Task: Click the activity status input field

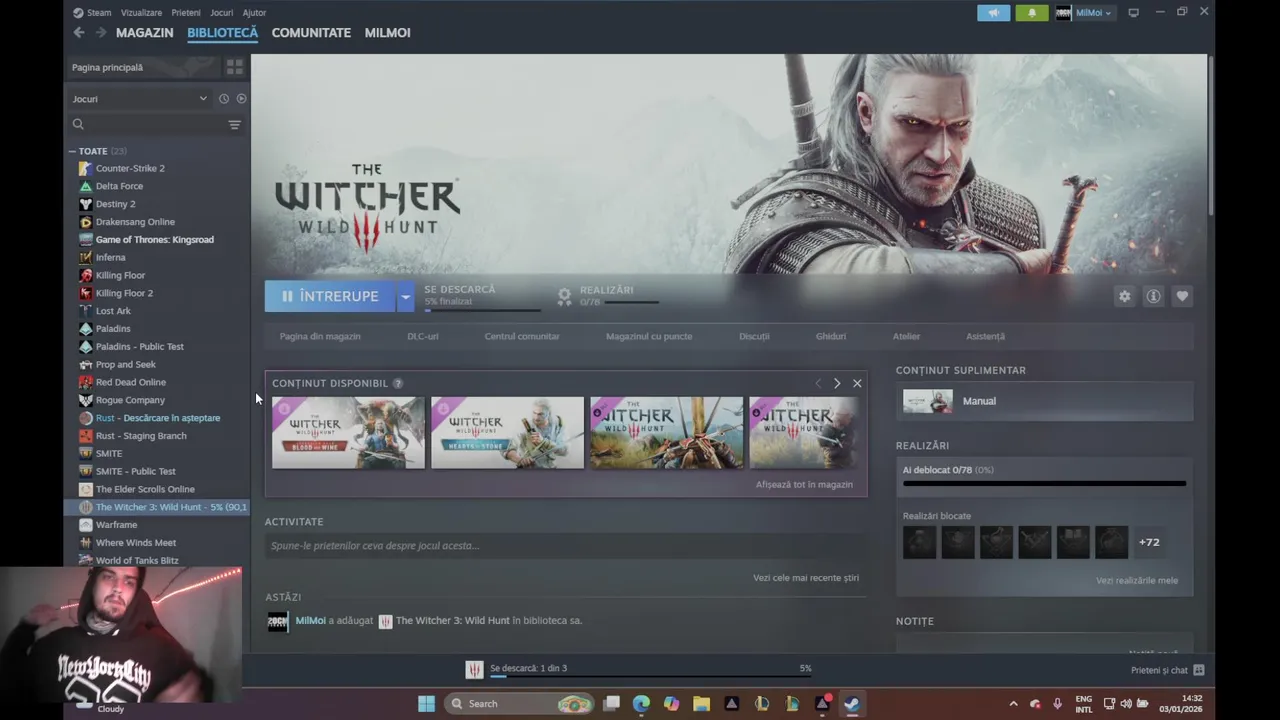Action: (565, 546)
